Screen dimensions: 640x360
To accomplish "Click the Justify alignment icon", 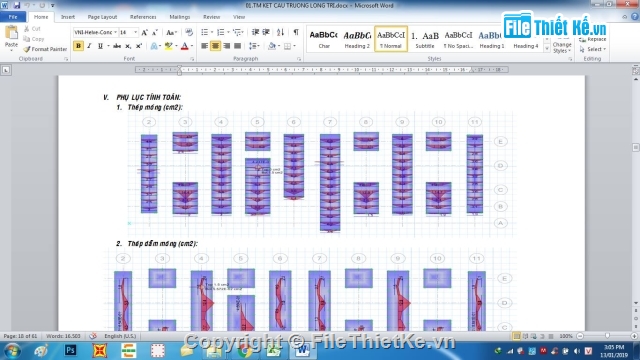I will 237,46.
